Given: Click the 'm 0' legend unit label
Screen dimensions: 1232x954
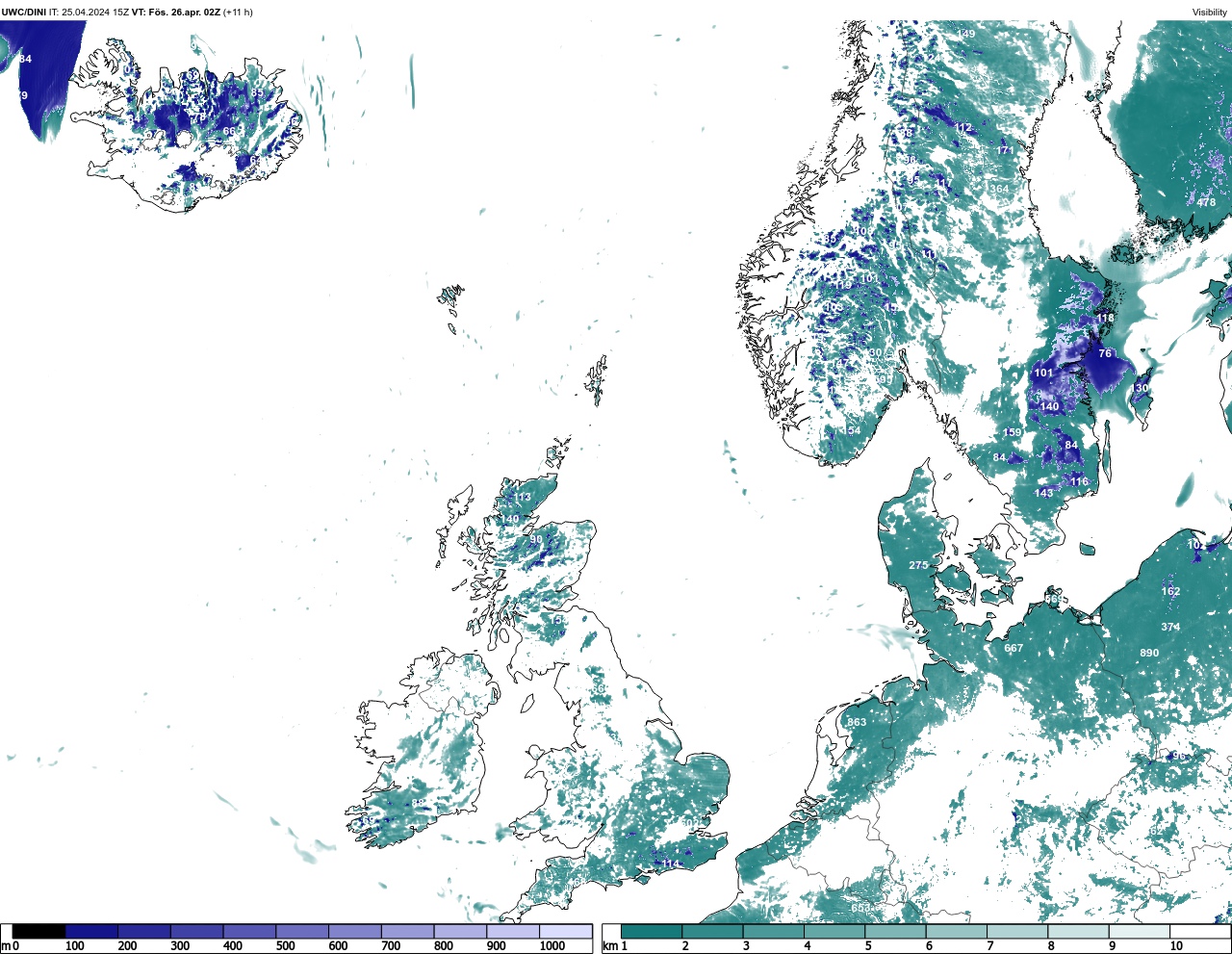Looking at the screenshot, I should coord(11,946).
